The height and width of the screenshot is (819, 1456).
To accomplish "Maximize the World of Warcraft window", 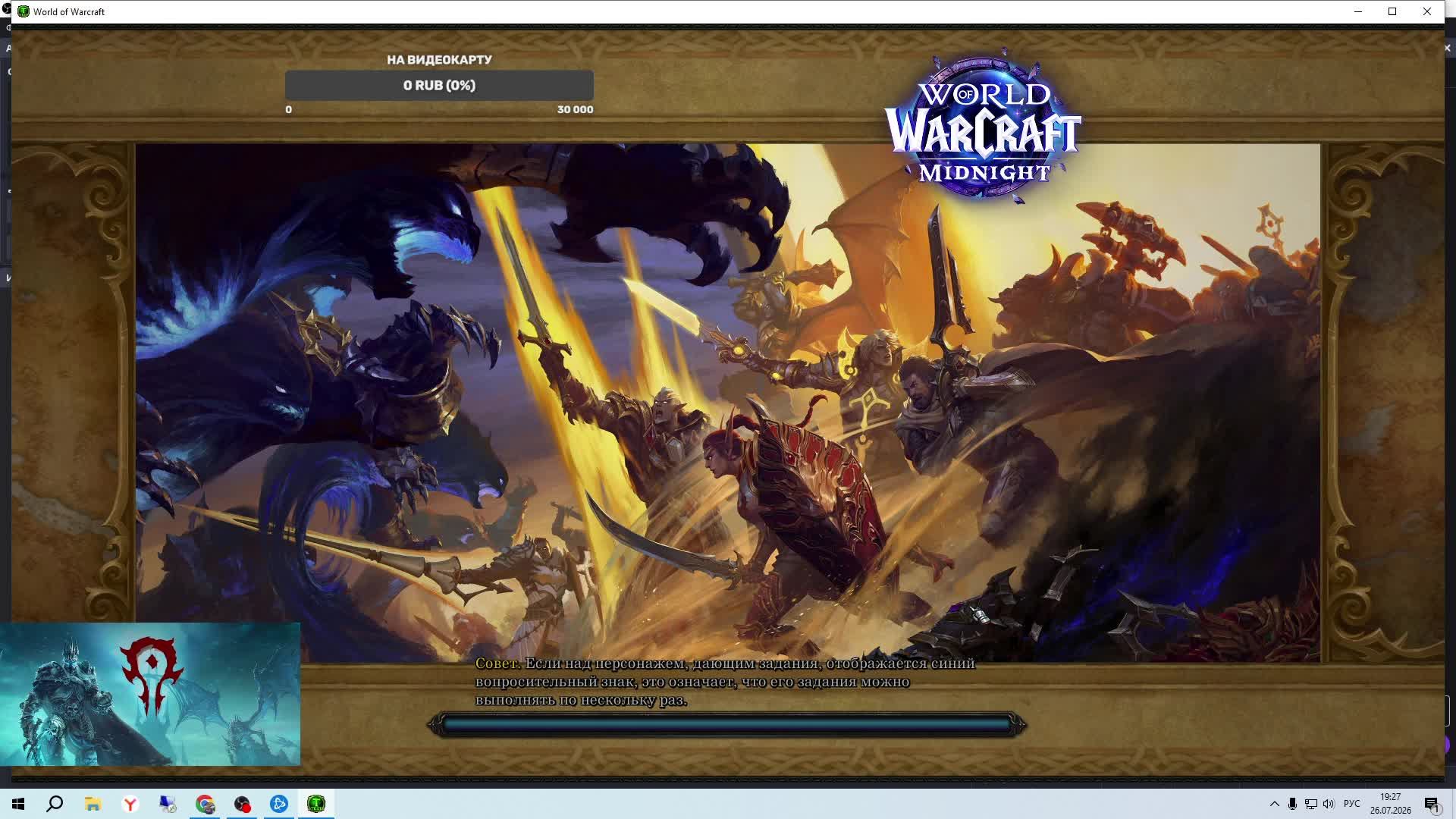I will [1392, 11].
